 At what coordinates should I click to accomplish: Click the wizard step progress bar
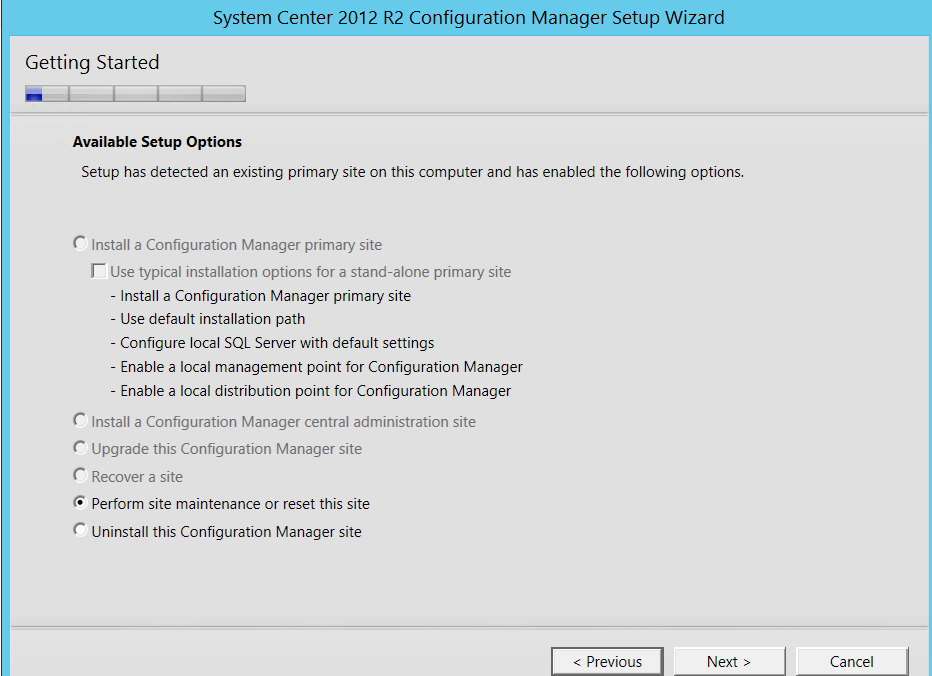click(136, 93)
